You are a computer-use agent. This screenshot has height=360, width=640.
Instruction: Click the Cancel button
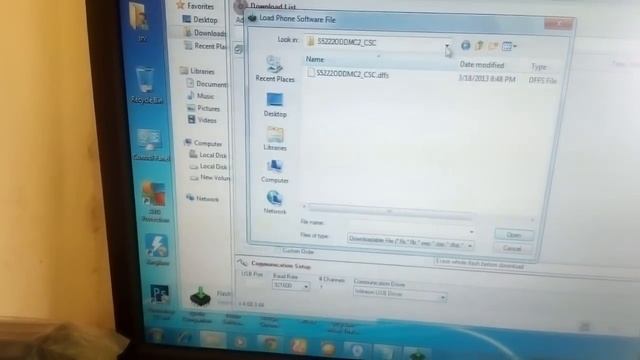pyautogui.click(x=512, y=248)
